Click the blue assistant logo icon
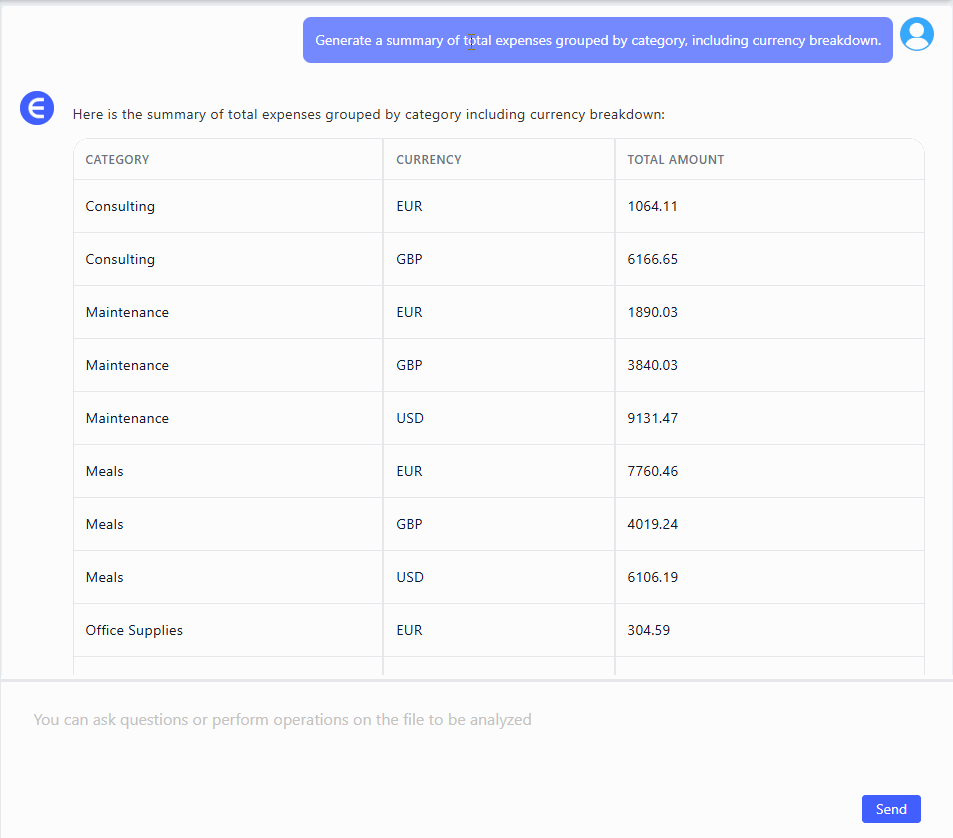 (x=37, y=108)
